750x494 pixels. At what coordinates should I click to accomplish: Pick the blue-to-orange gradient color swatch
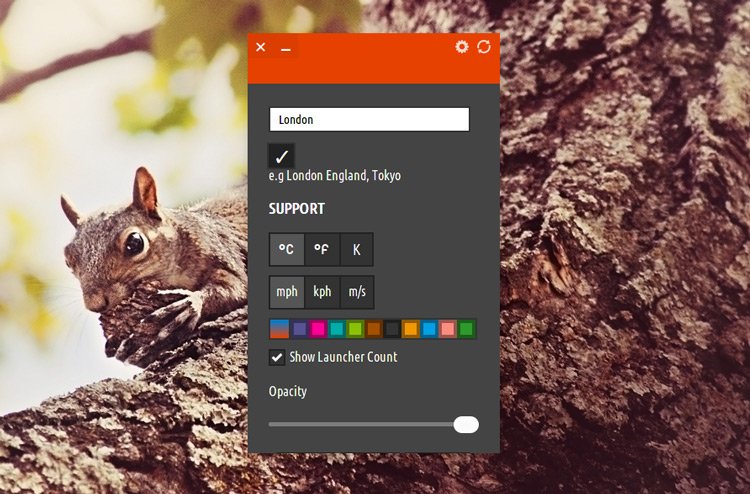pos(279,329)
